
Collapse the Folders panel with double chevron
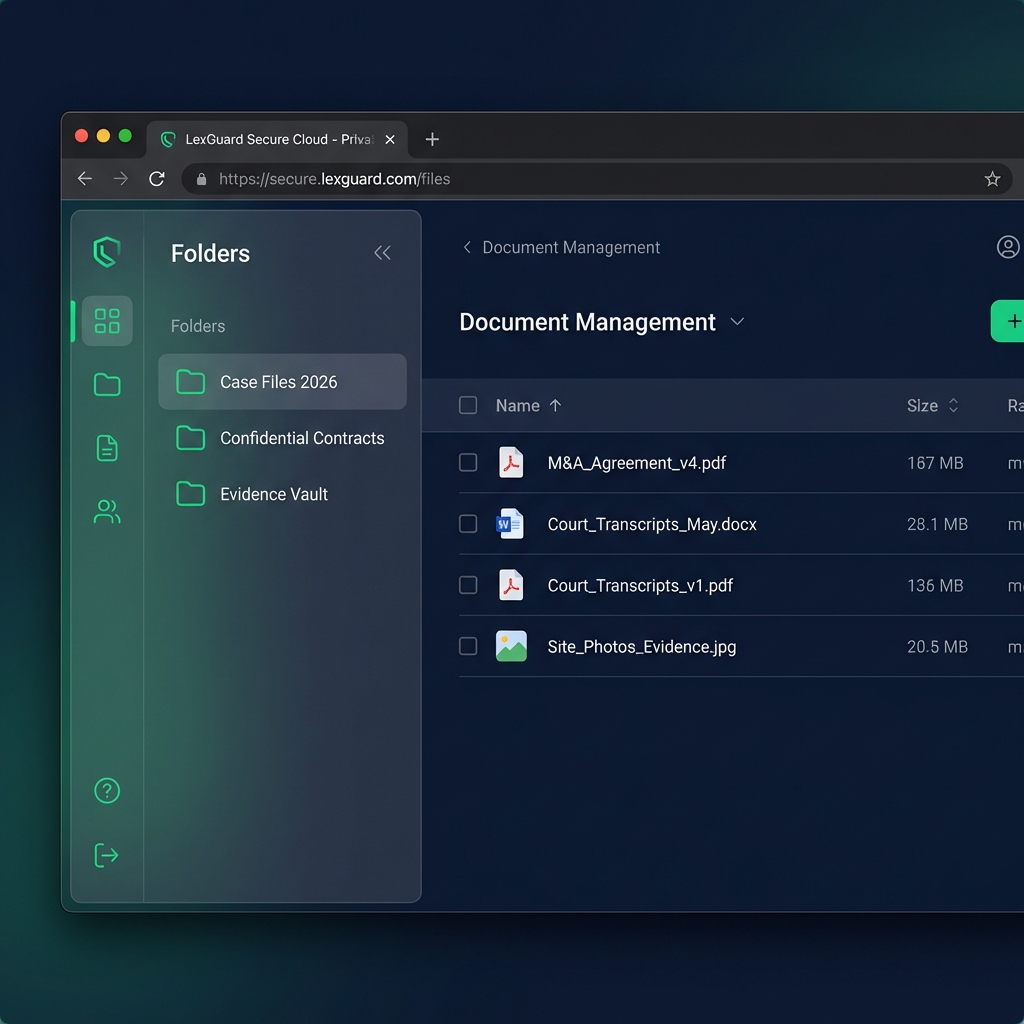[382, 253]
